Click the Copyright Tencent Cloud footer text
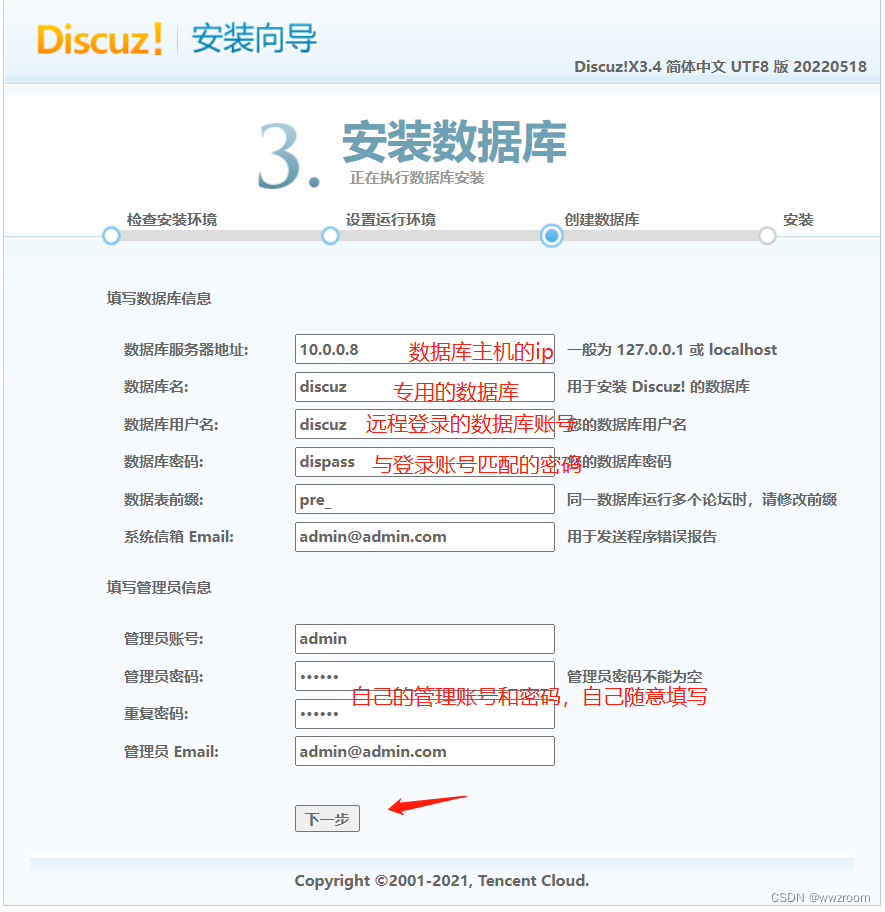 coord(442,881)
